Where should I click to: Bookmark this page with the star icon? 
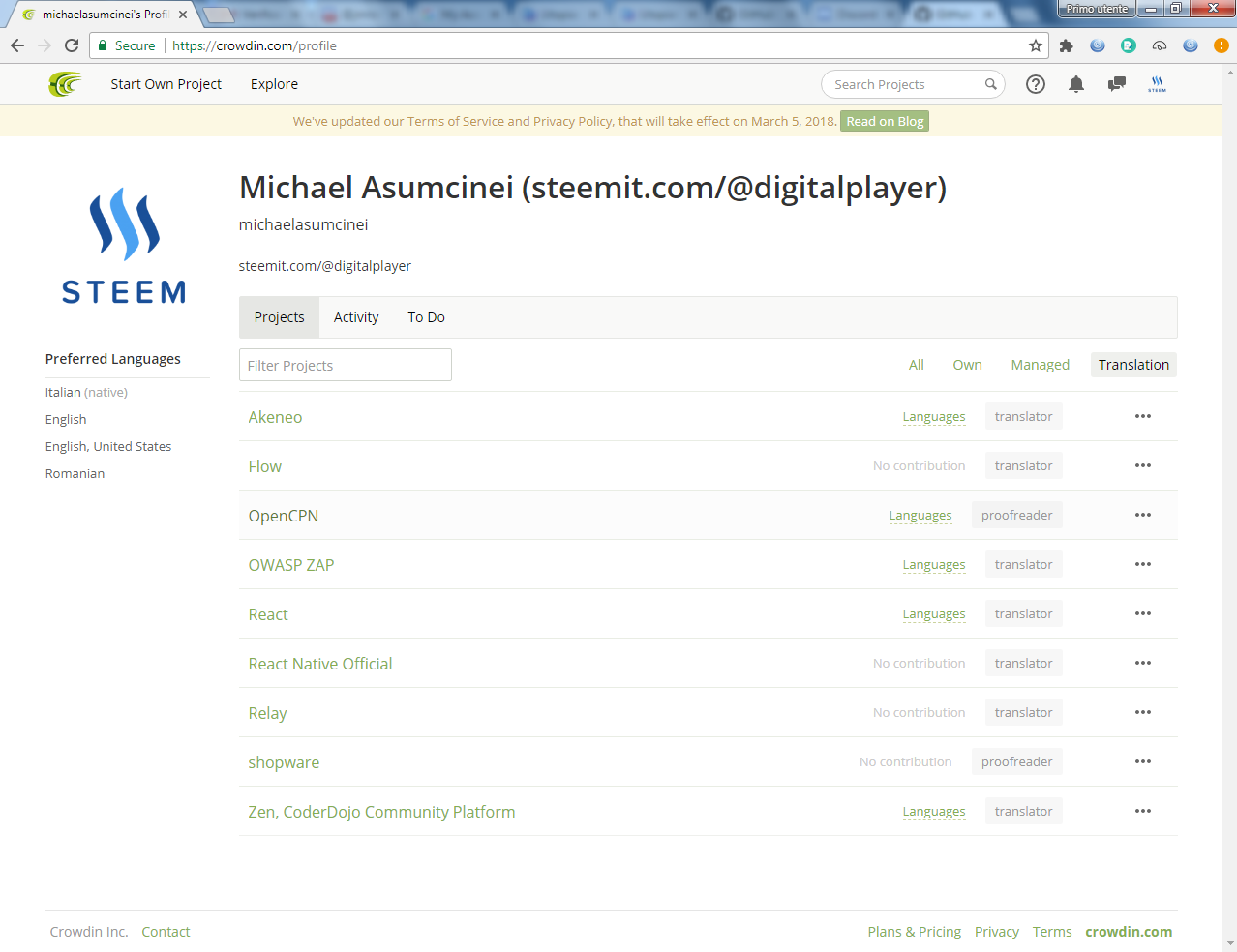pyautogui.click(x=1036, y=45)
